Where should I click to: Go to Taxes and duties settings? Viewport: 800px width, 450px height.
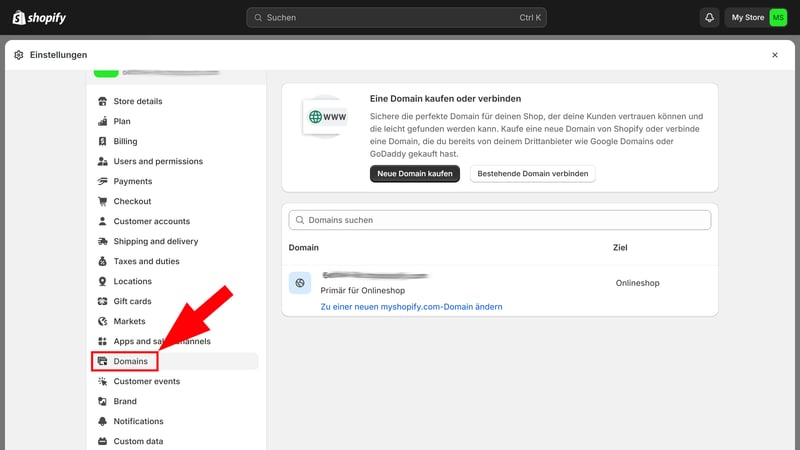coord(146,261)
